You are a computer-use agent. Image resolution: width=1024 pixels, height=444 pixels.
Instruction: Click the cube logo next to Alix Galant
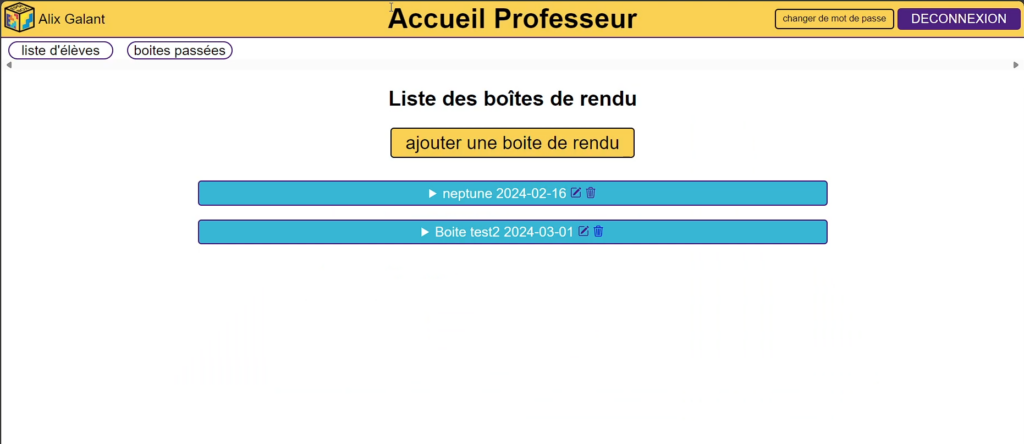(20, 18)
